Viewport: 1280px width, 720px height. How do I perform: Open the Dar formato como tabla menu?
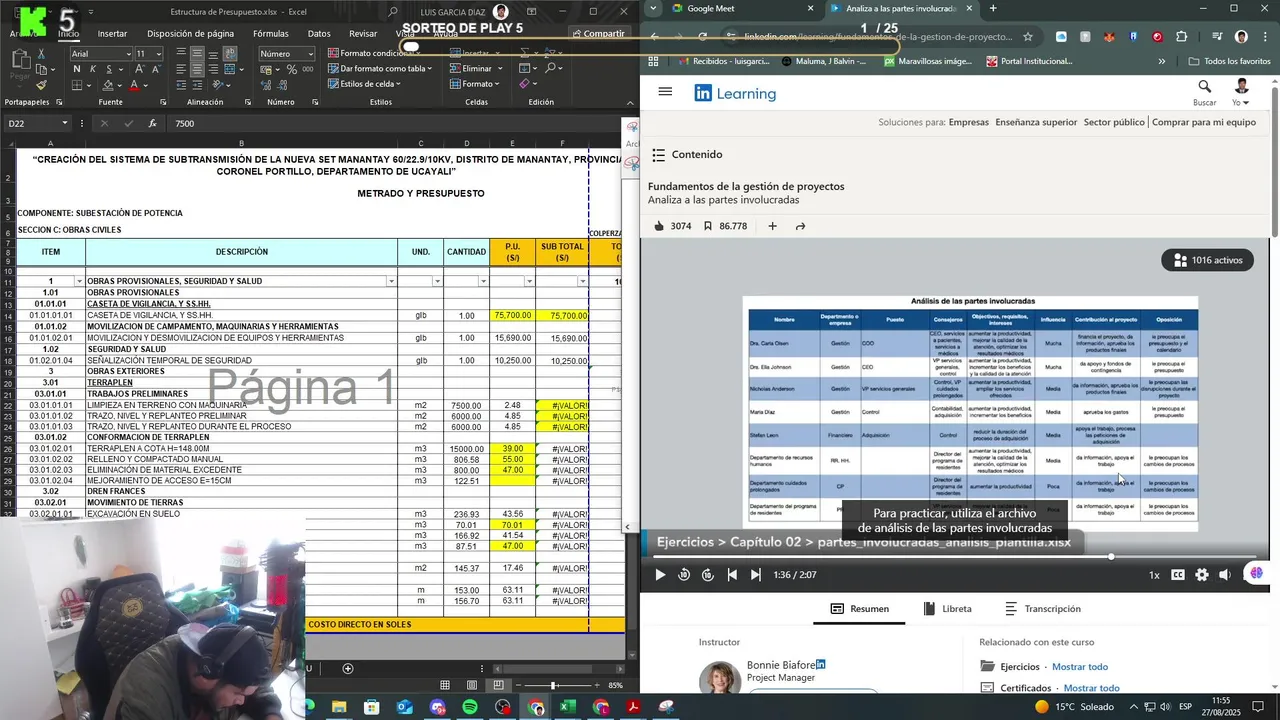(379, 69)
